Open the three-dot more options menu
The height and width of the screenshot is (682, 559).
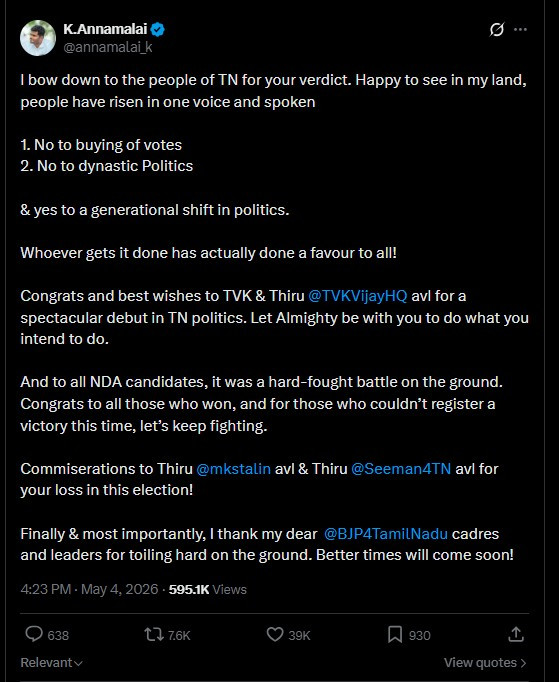tap(520, 30)
